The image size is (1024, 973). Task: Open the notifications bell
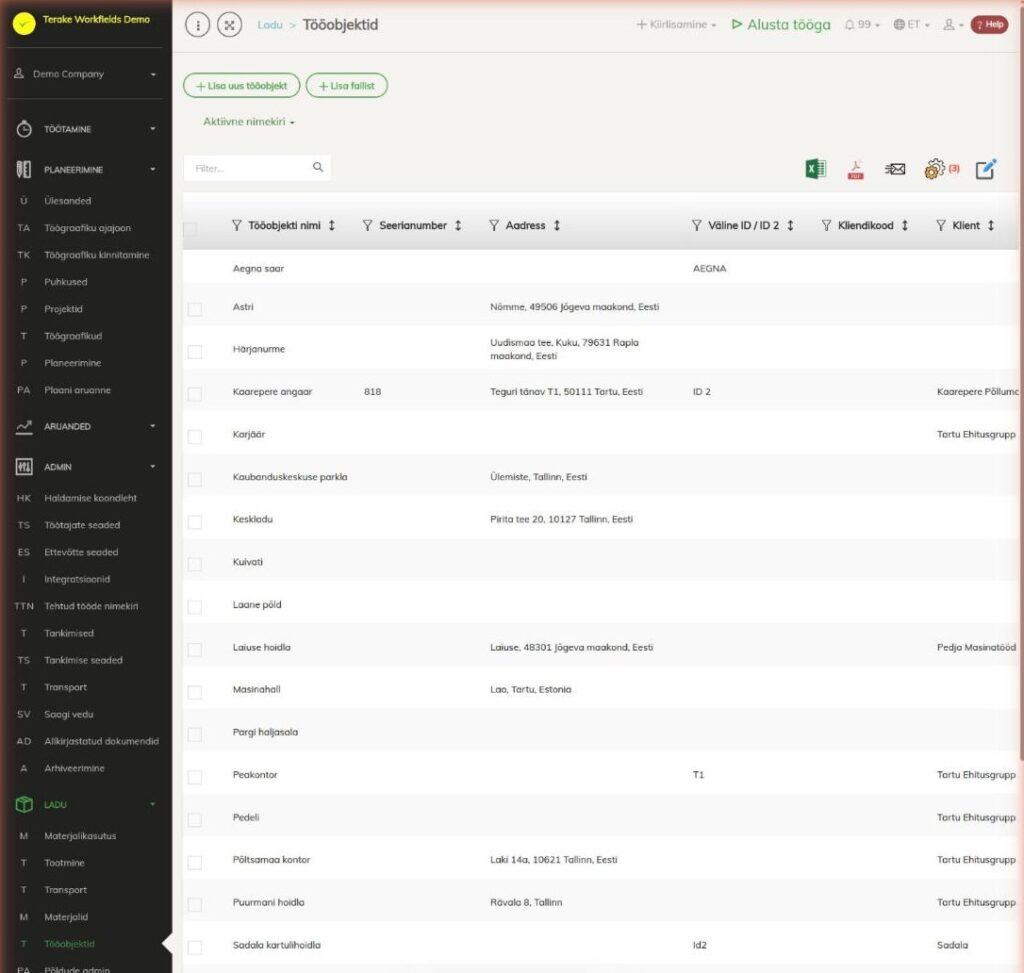click(x=862, y=25)
